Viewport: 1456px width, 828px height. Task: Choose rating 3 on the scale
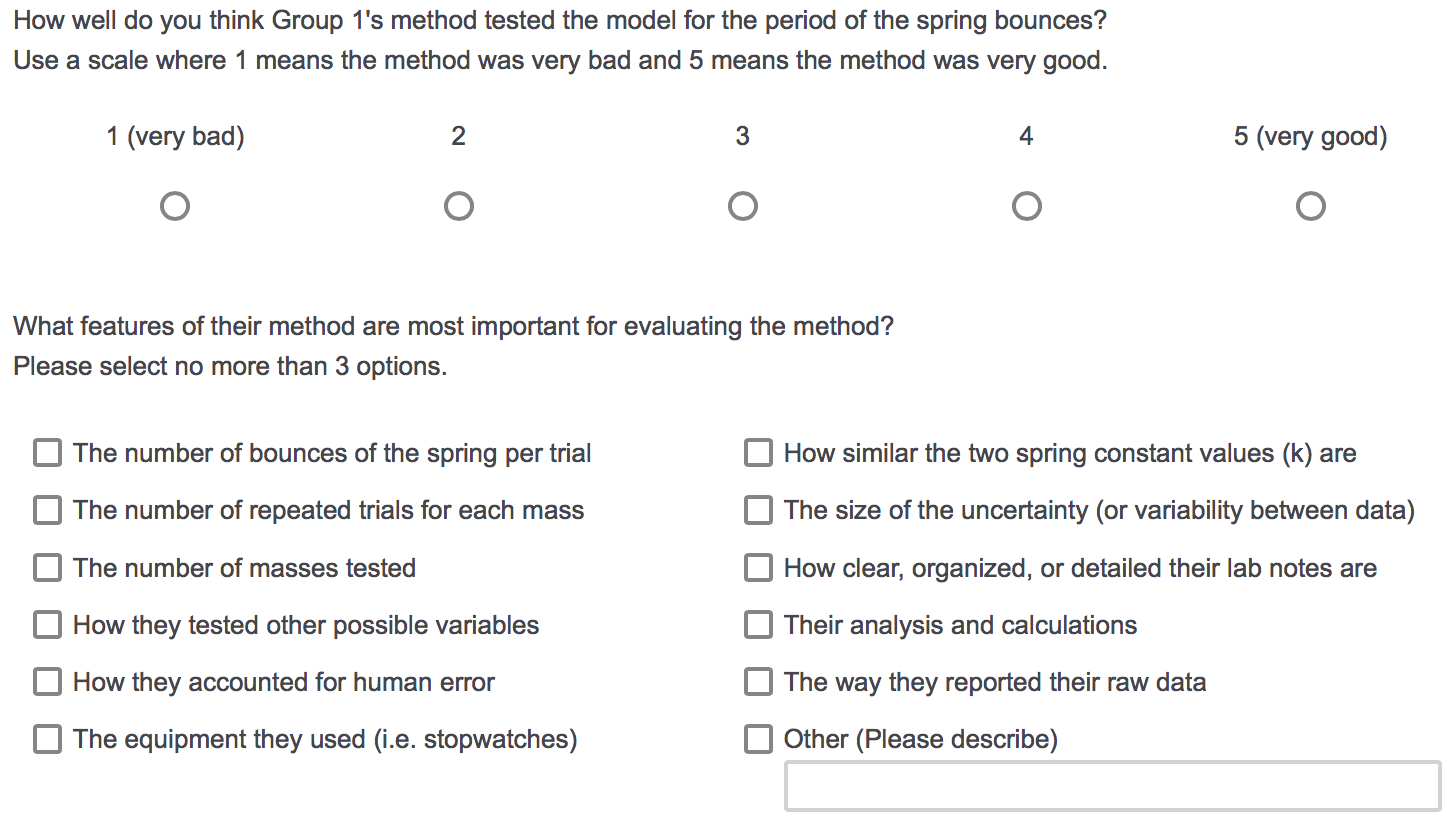click(743, 207)
